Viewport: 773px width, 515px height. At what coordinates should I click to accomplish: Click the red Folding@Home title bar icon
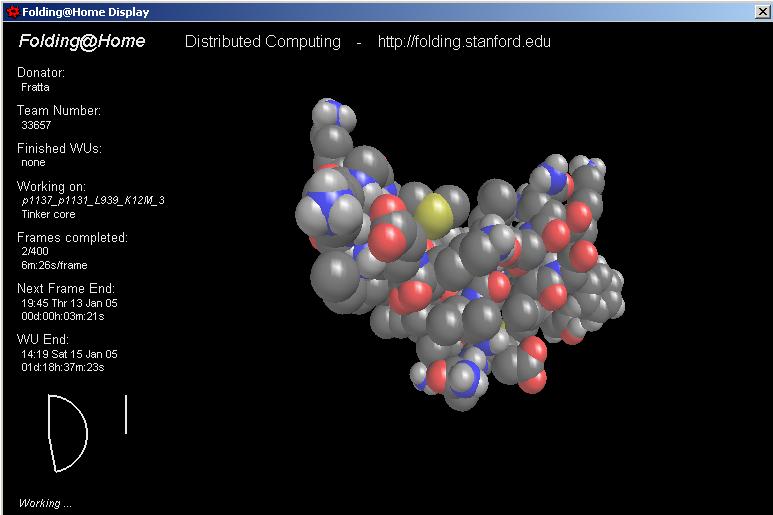pyautogui.click(x=12, y=12)
